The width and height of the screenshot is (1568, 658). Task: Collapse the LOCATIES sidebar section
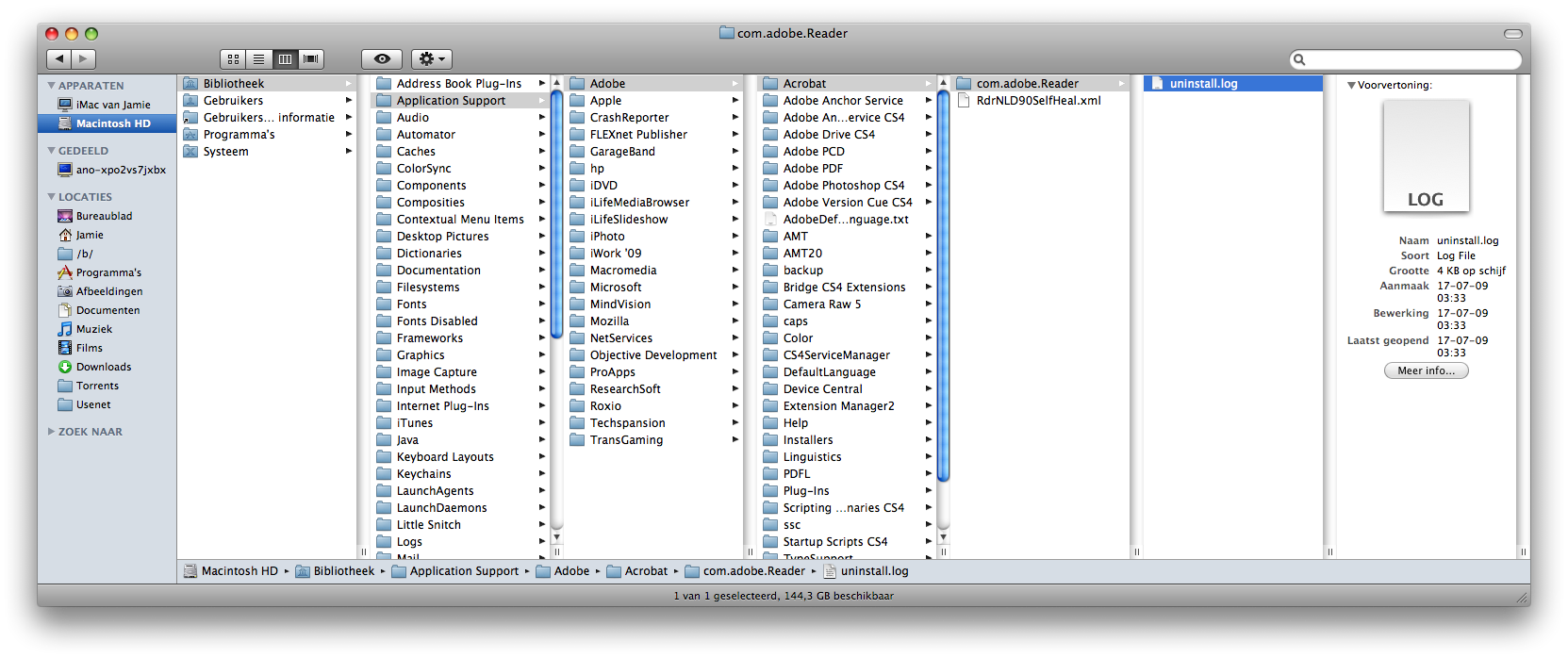51,197
